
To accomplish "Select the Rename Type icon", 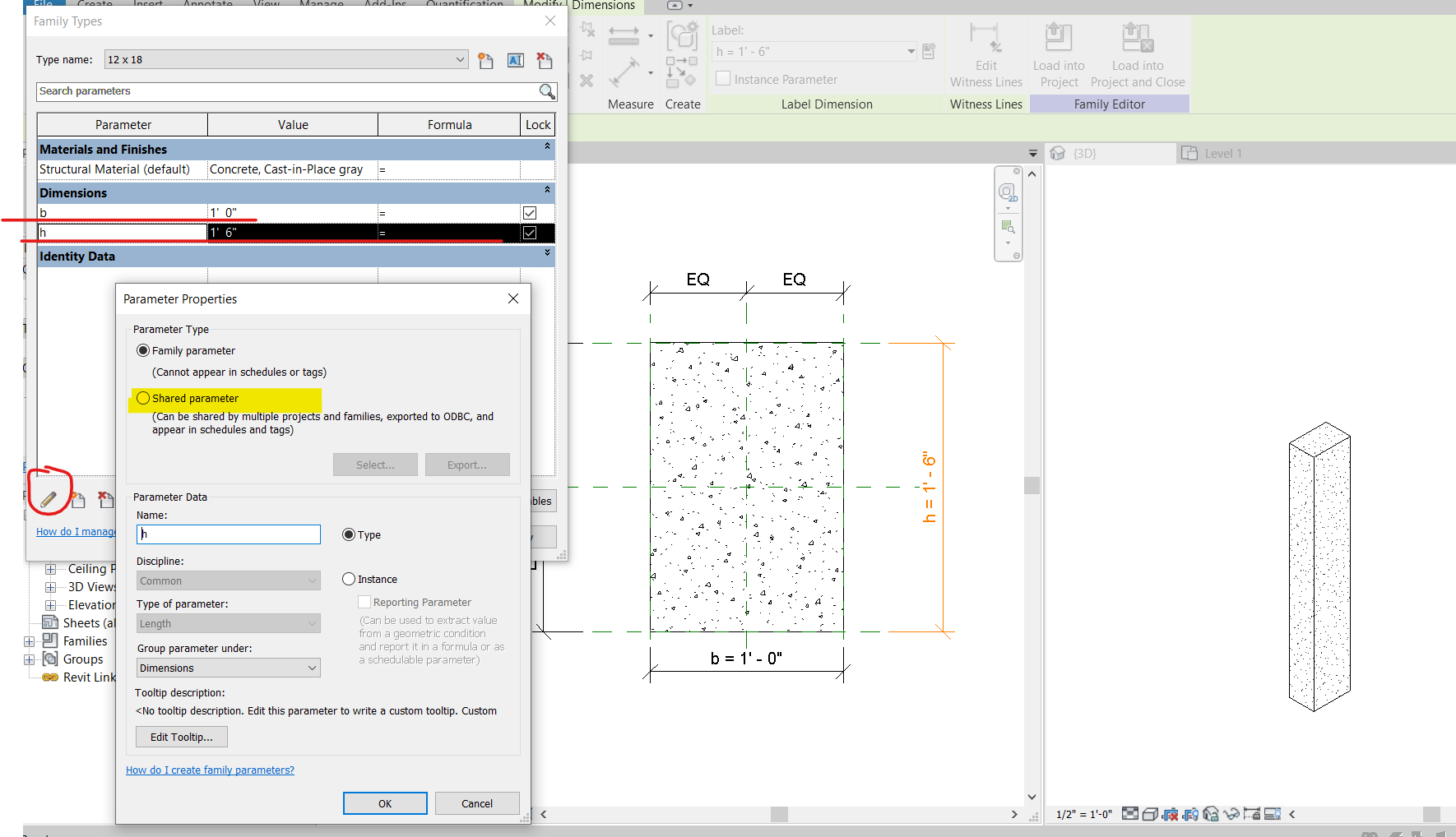I will [x=516, y=60].
